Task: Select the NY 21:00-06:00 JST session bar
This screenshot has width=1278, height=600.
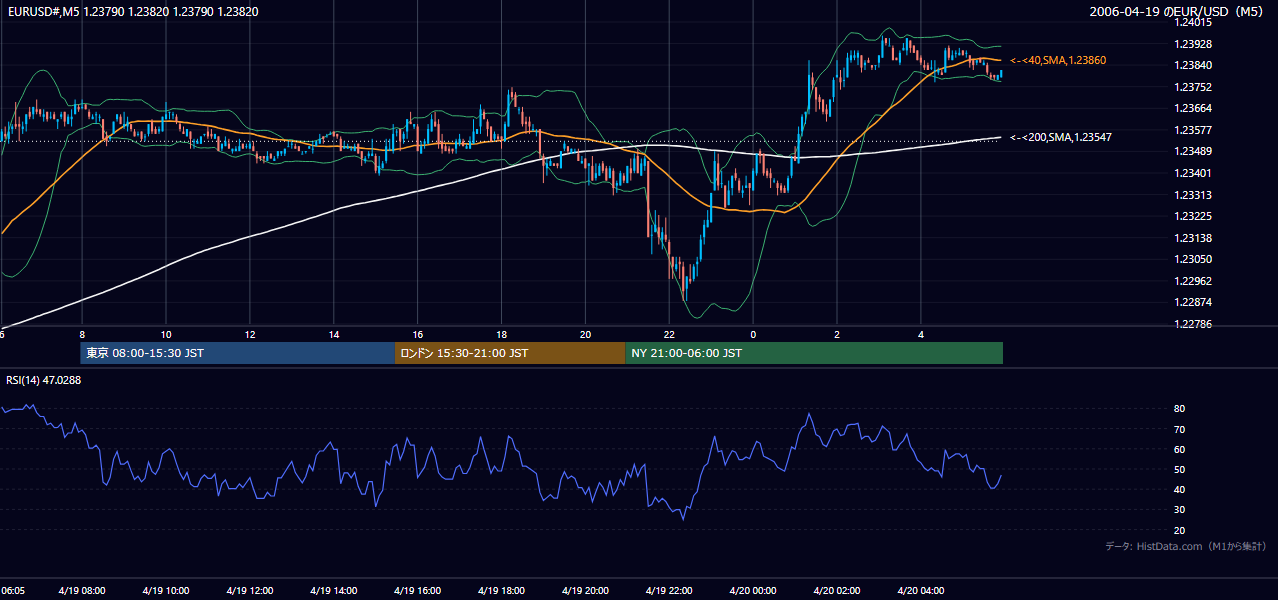Action: click(814, 353)
